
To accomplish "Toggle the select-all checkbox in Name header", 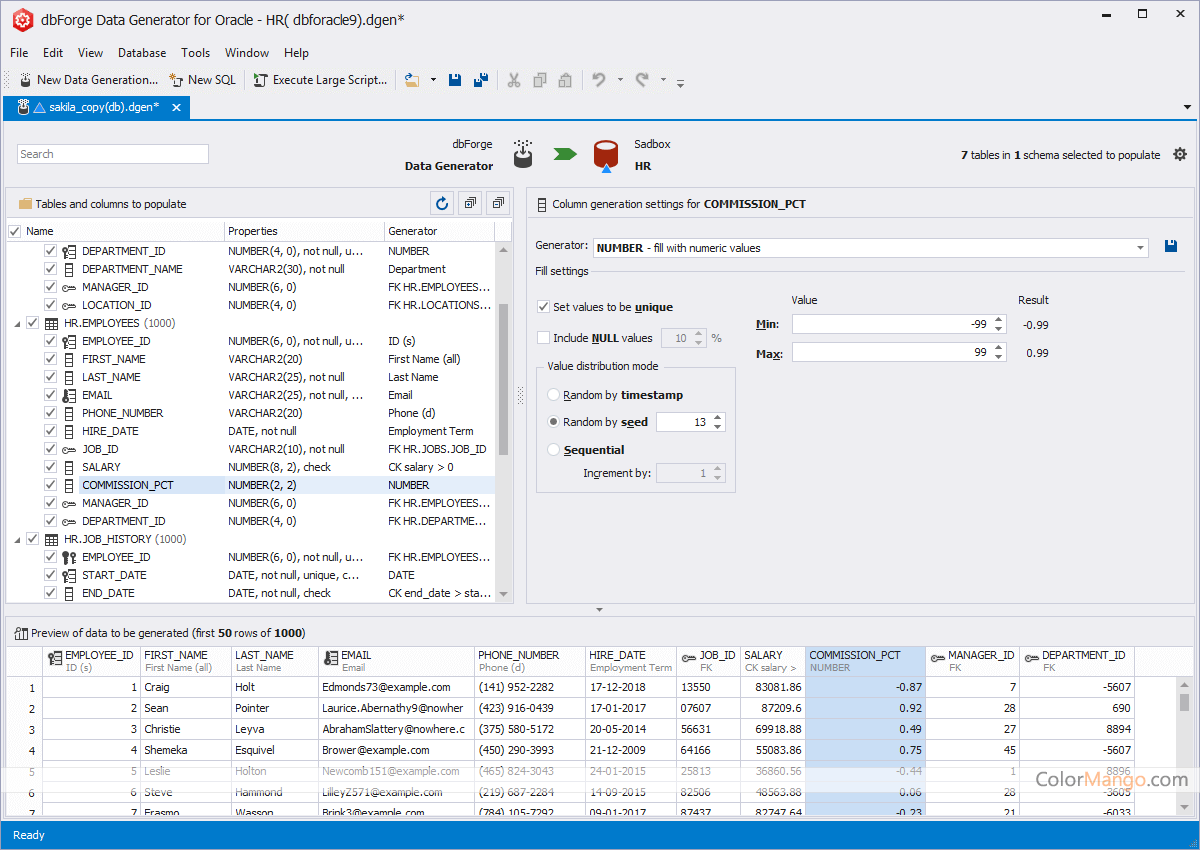I will tap(14, 231).
